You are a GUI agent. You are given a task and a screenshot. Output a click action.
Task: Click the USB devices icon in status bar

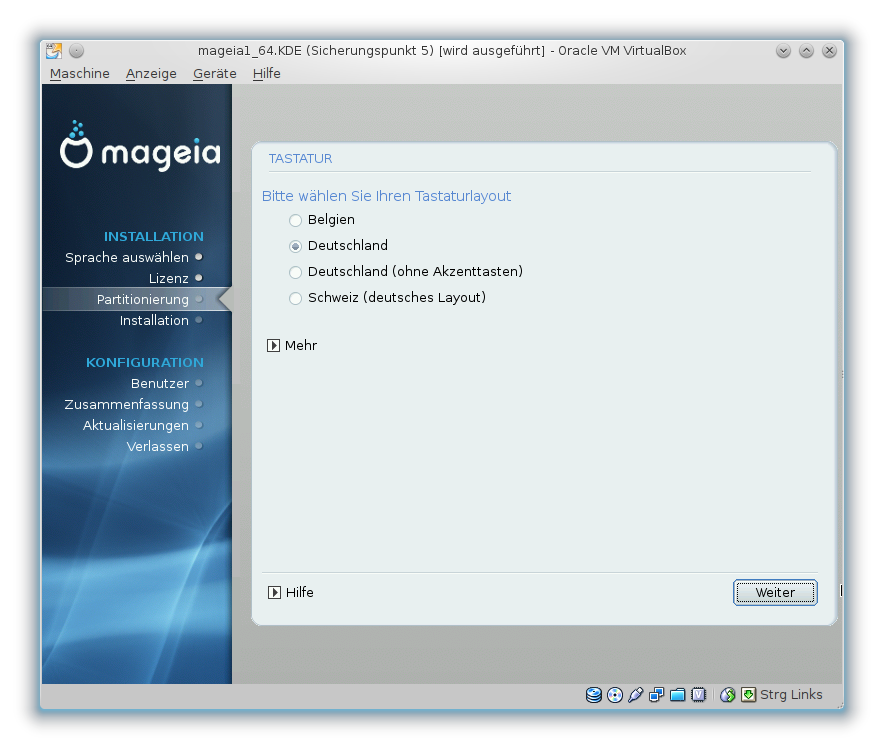pyautogui.click(x=635, y=695)
